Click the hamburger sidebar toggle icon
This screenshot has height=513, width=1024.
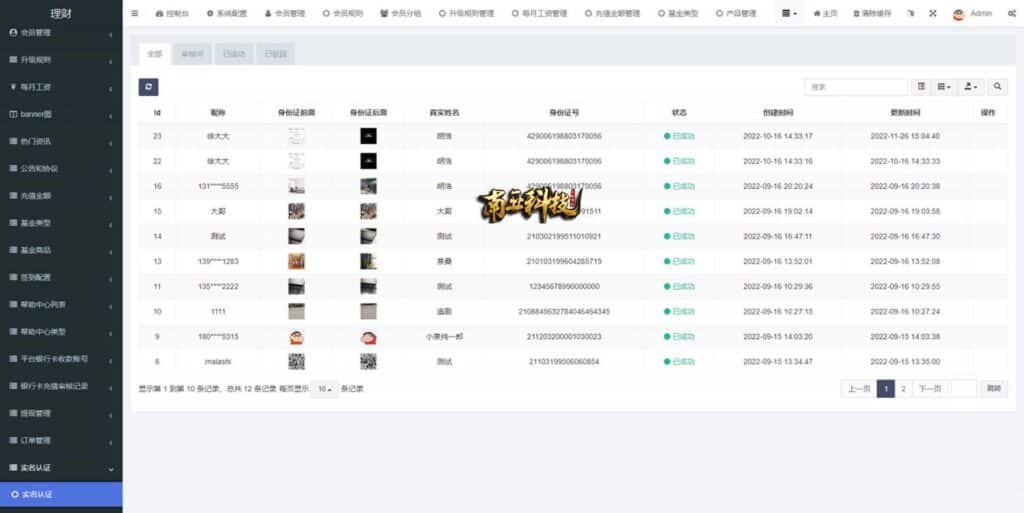coord(135,14)
